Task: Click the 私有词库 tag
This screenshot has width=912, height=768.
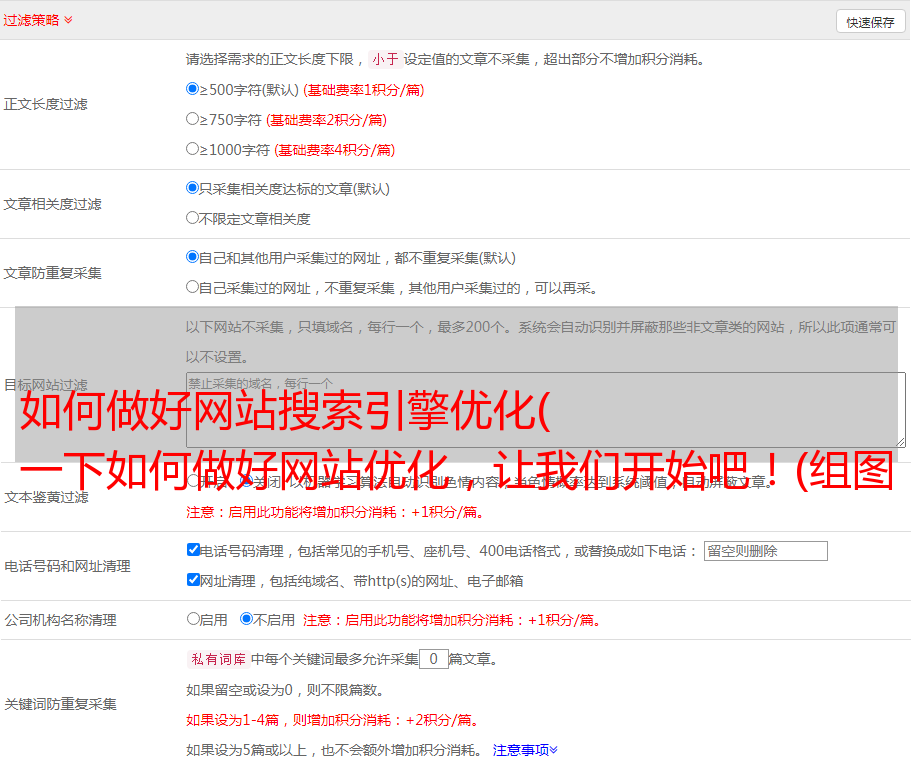Action: pyautogui.click(x=219, y=659)
